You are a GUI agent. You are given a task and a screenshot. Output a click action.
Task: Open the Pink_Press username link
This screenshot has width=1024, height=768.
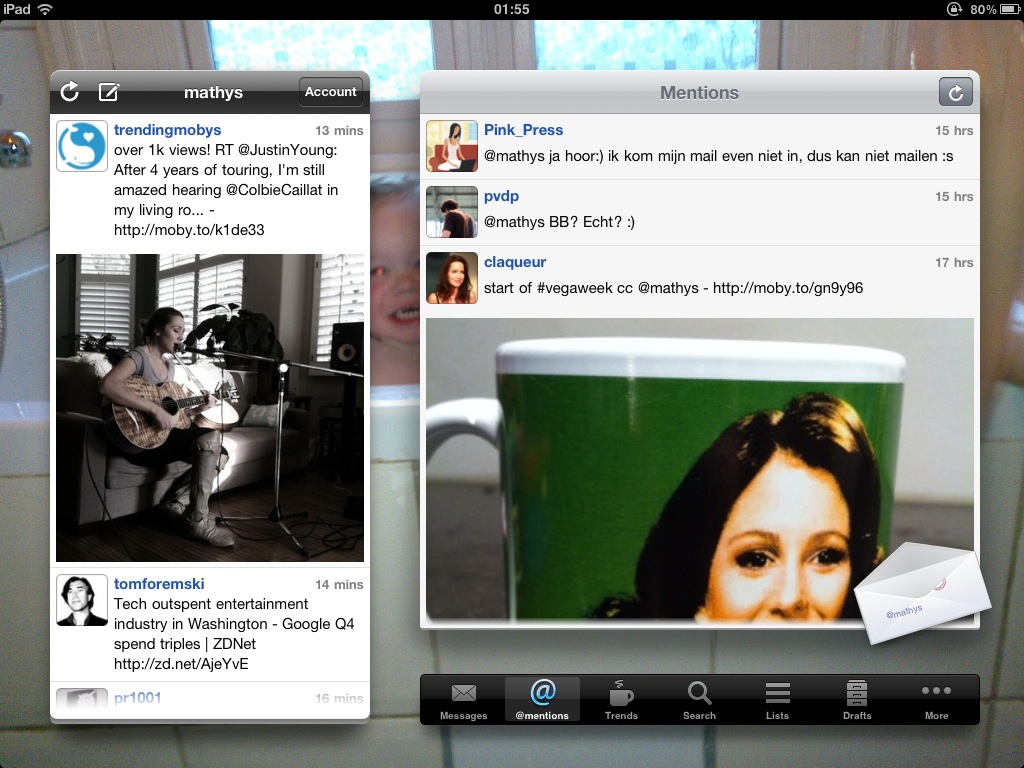pos(523,130)
